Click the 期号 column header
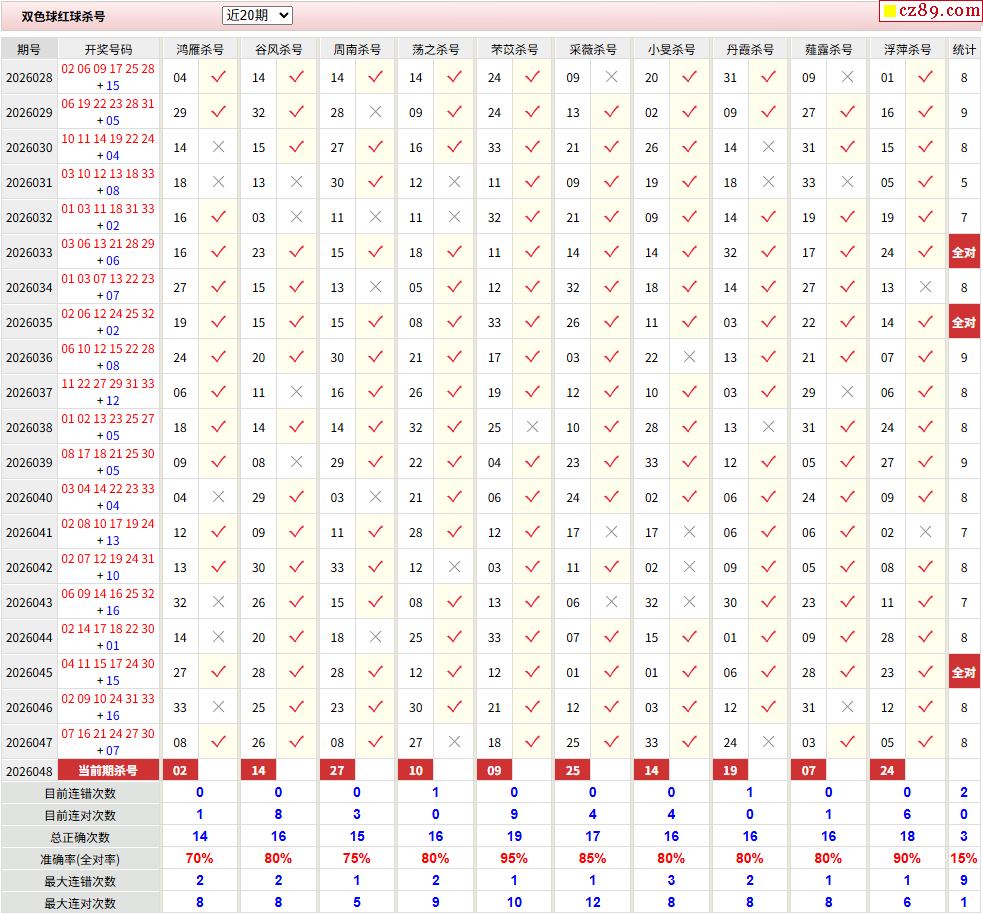The image size is (983, 914). tap(29, 49)
